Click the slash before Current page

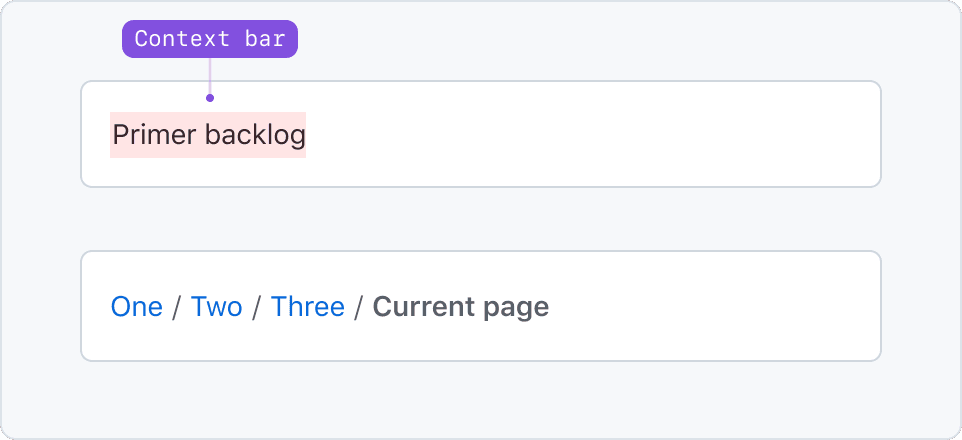(359, 307)
